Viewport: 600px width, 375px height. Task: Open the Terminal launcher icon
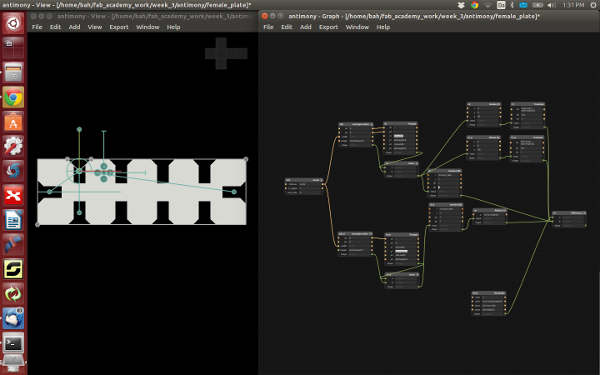pyautogui.click(x=13, y=343)
